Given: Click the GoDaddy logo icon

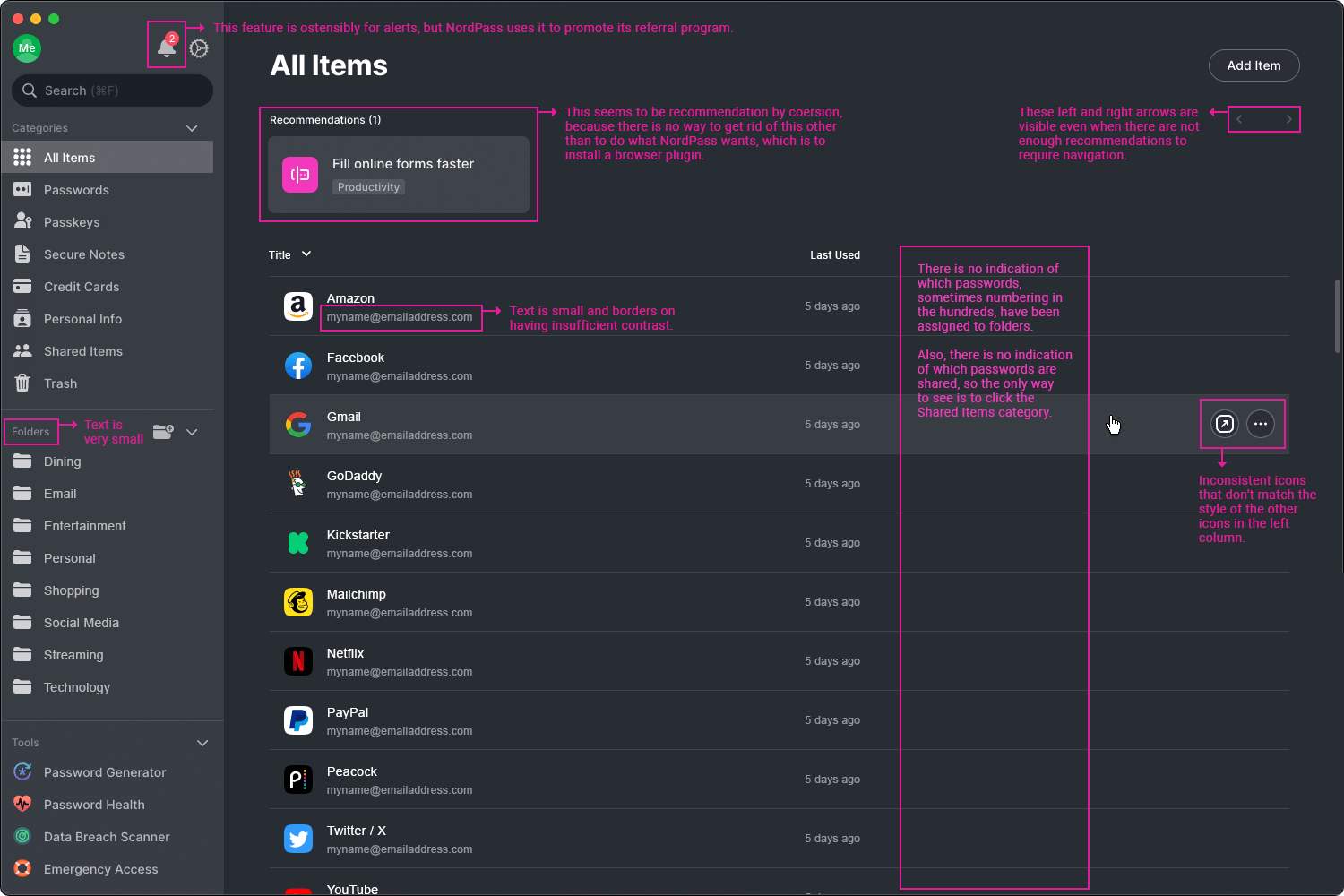Looking at the screenshot, I should 298,484.
